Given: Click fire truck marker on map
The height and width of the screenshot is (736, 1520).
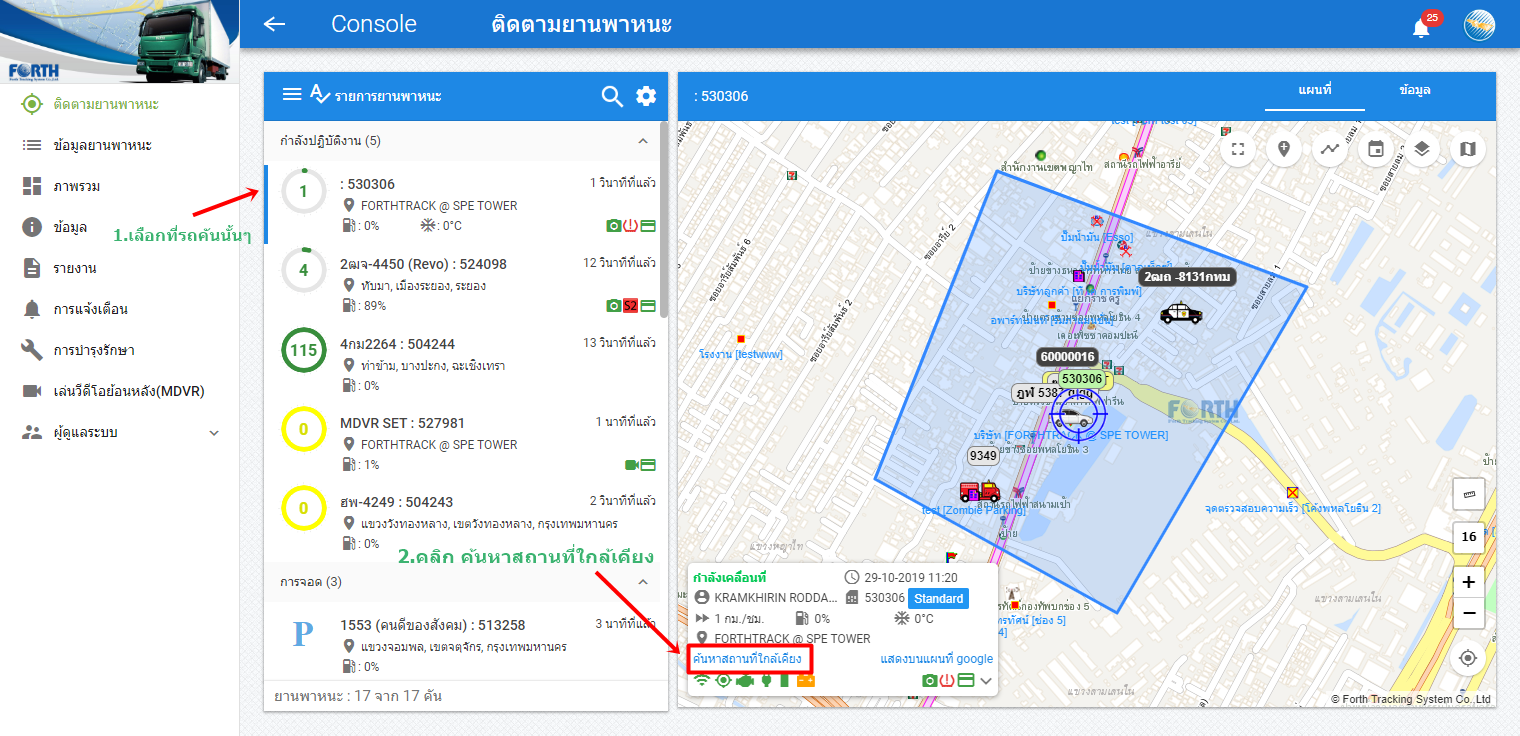Looking at the screenshot, I should (980, 491).
